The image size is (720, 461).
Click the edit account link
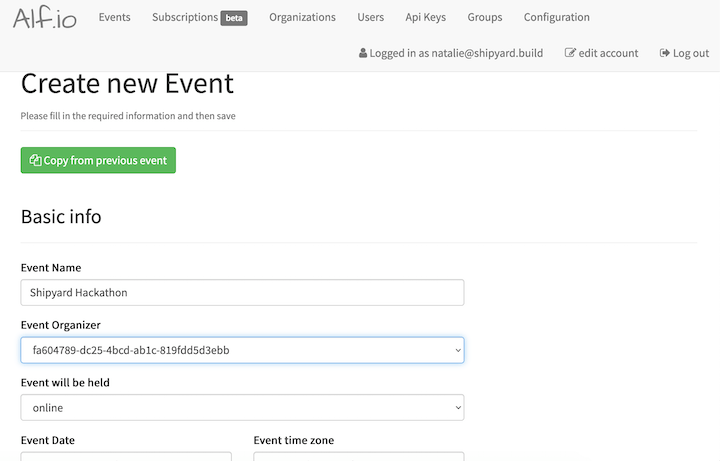click(602, 53)
